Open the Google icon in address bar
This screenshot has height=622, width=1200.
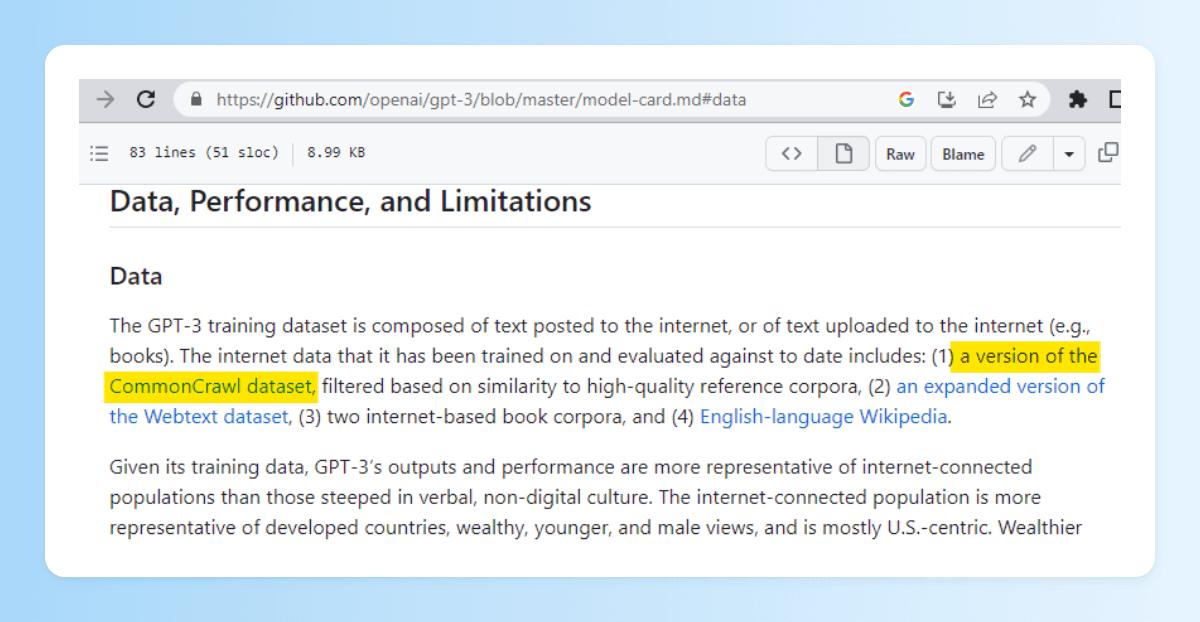point(906,100)
